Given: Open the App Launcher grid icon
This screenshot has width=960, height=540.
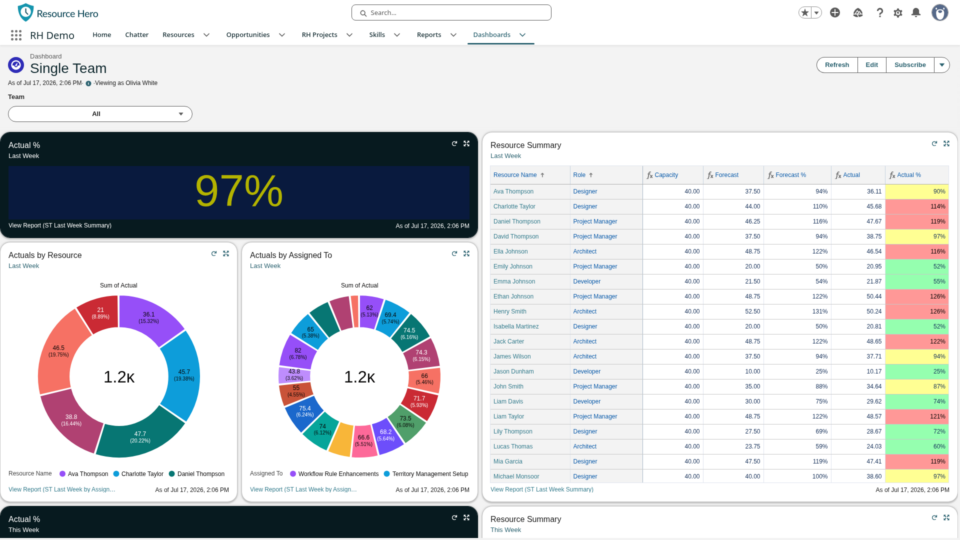Looking at the screenshot, I should tap(16, 36).
